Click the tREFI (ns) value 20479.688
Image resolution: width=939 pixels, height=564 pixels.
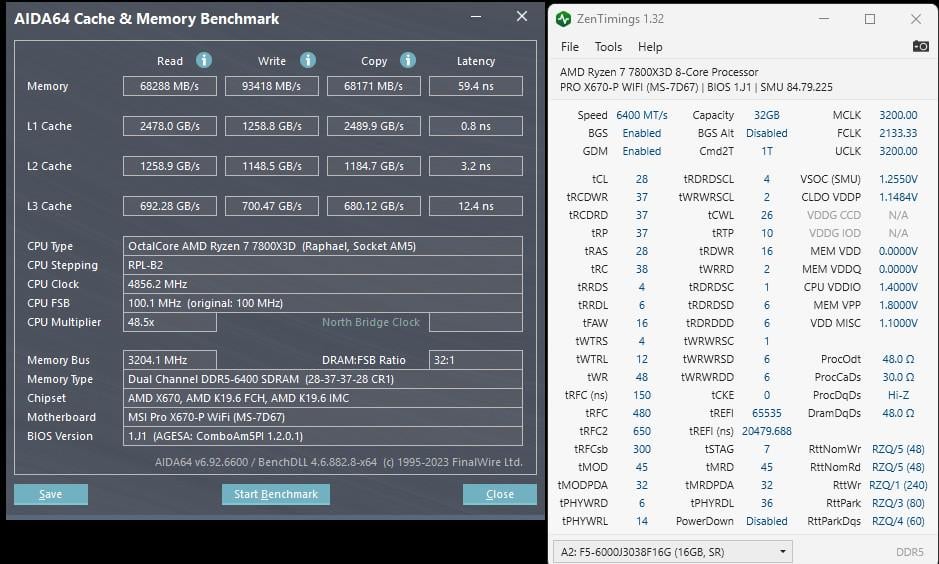(x=767, y=431)
